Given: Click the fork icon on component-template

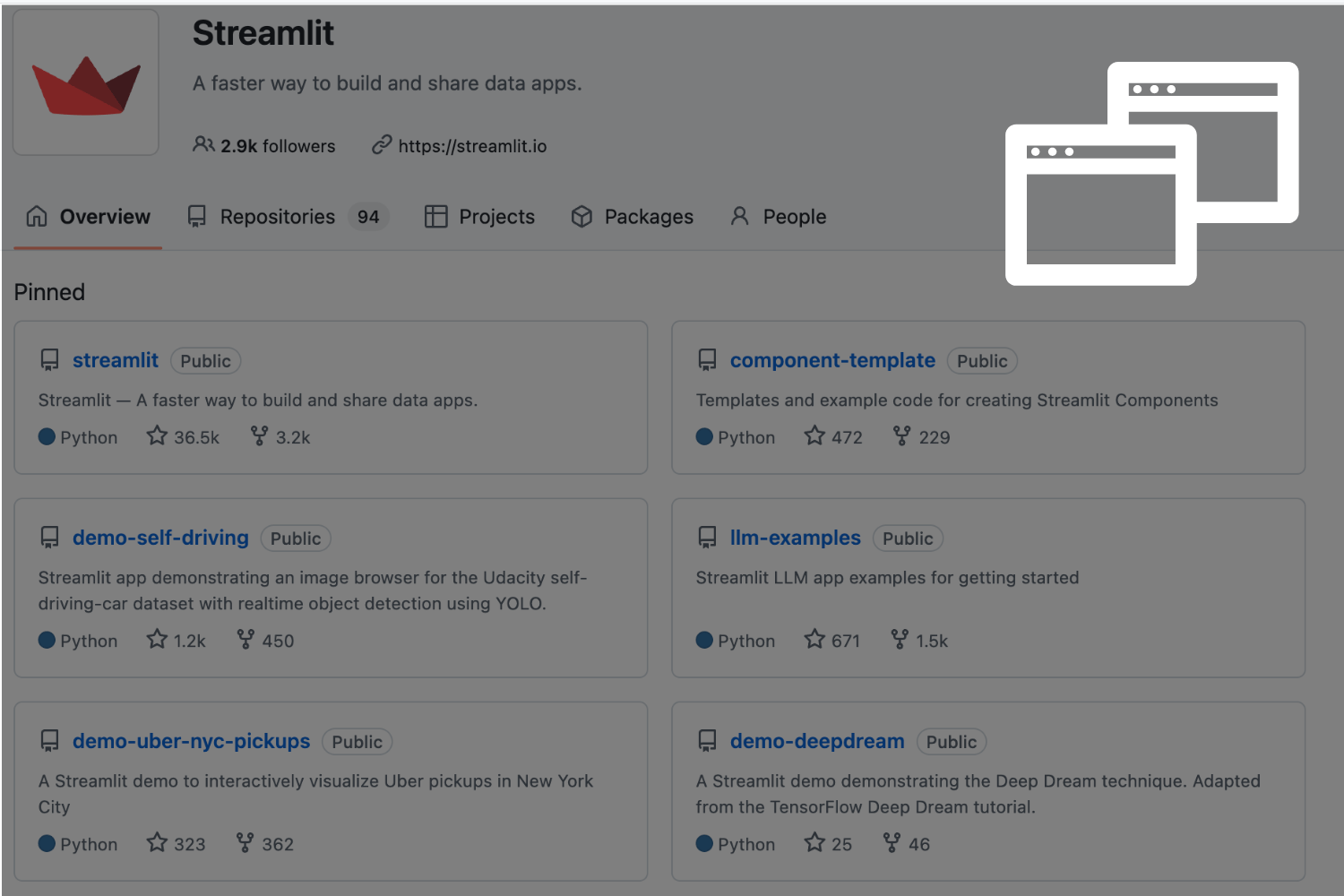Looking at the screenshot, I should 900,435.
